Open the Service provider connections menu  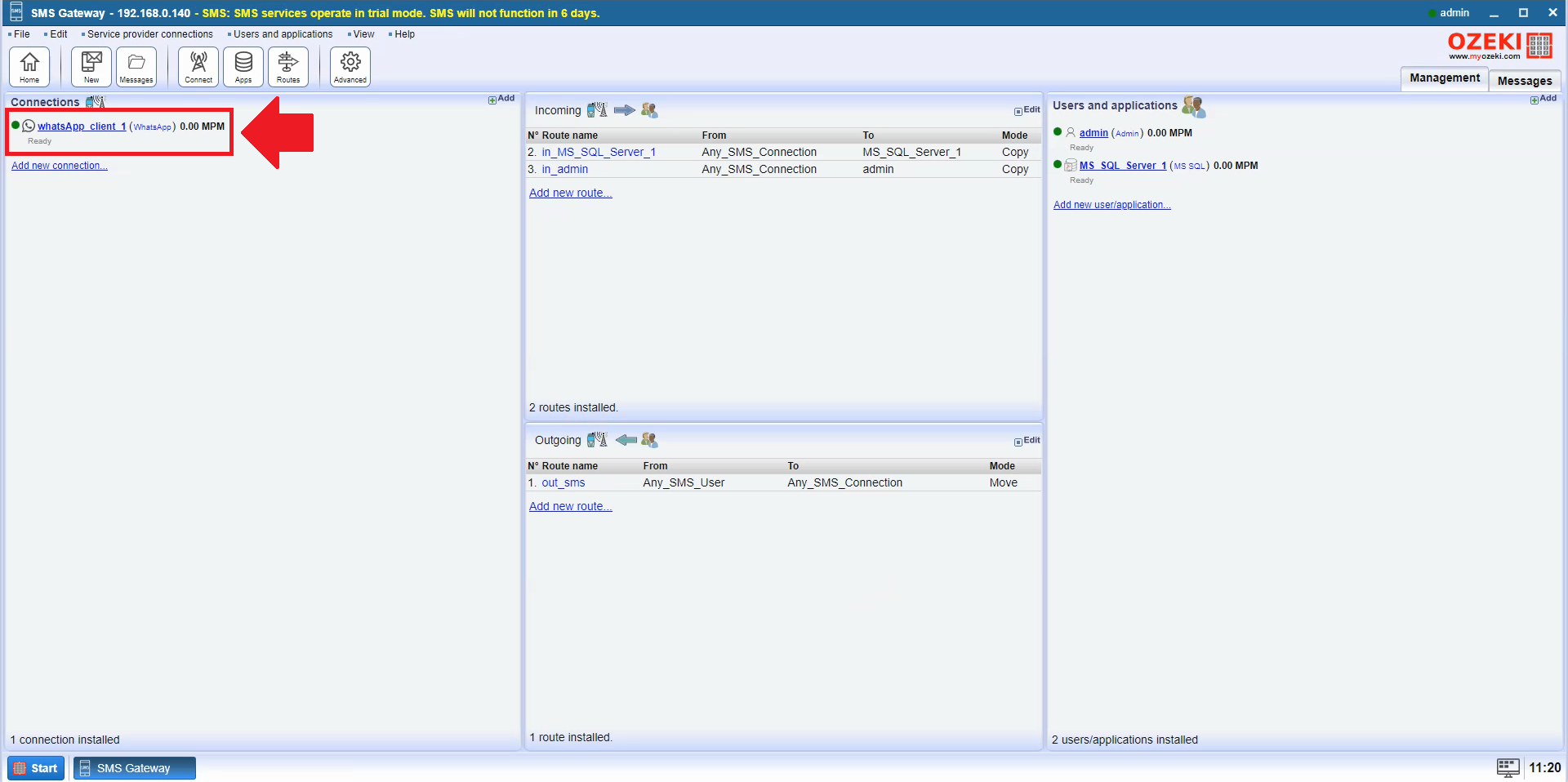coord(149,34)
